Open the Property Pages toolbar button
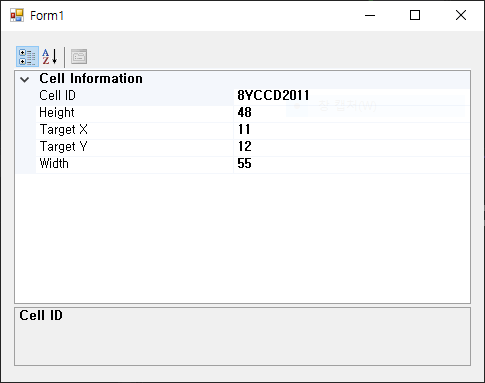Screen dimensions: 485x383 (x=79, y=57)
